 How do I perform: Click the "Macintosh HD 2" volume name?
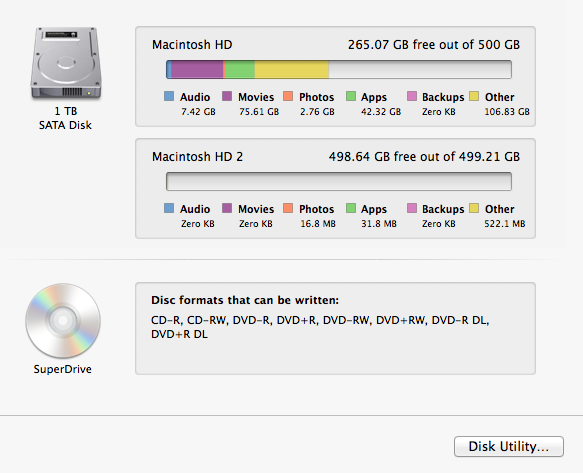coord(197,157)
